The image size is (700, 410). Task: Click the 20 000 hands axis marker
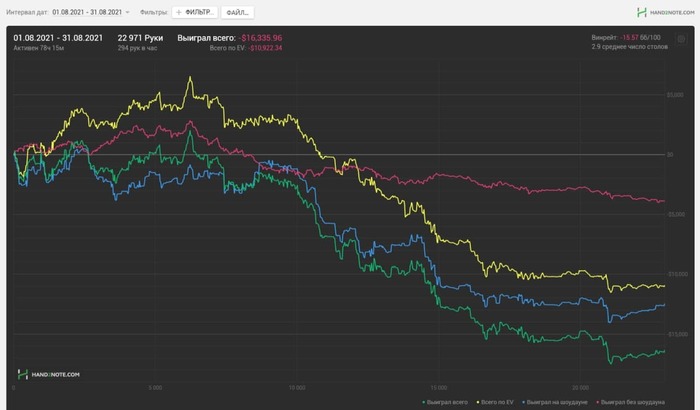[580, 388]
